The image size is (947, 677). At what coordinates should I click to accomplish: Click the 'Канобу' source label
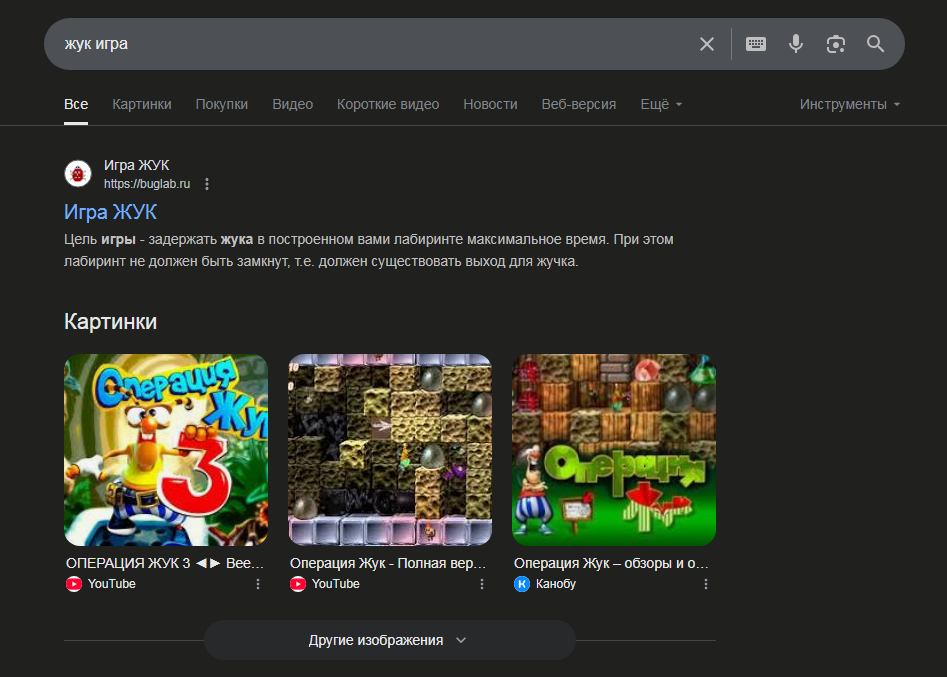tap(556, 584)
